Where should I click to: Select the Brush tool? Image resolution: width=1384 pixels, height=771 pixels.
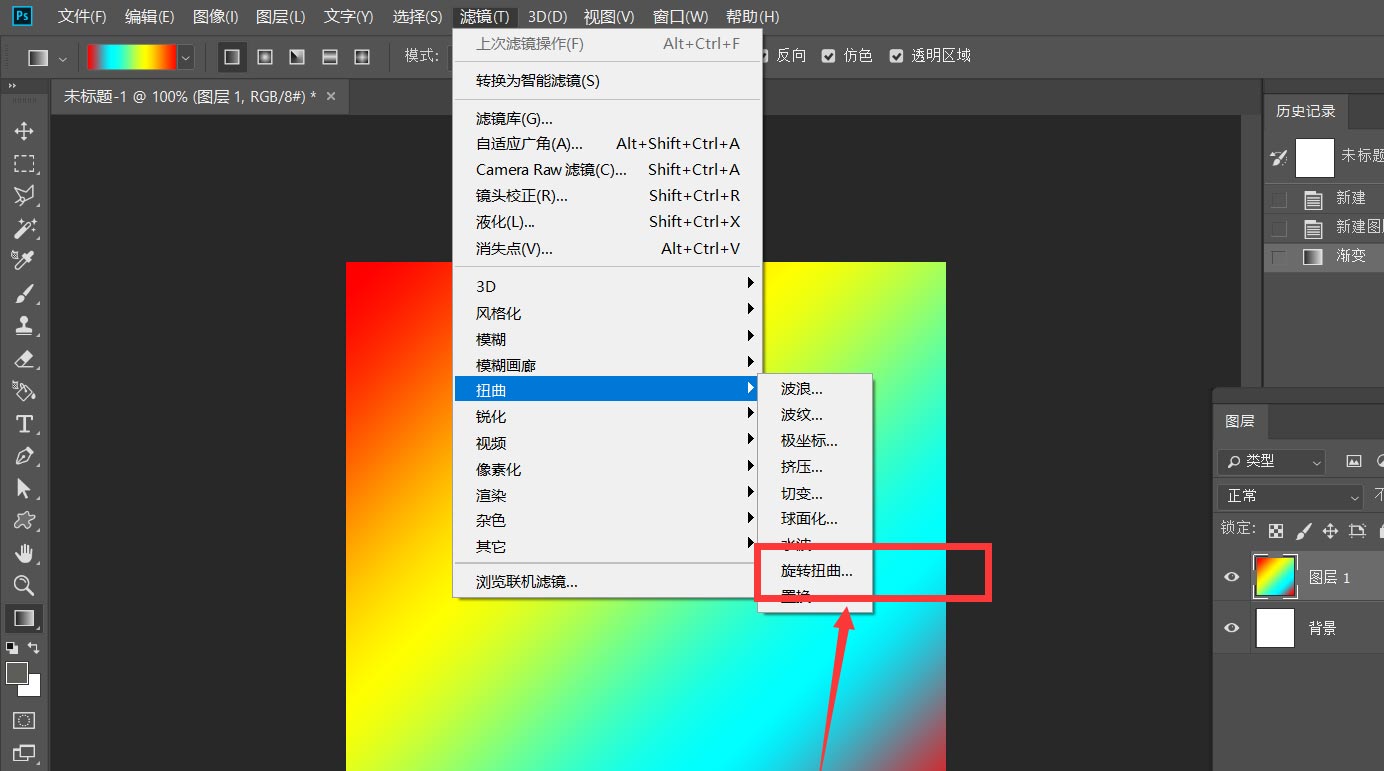coord(24,293)
